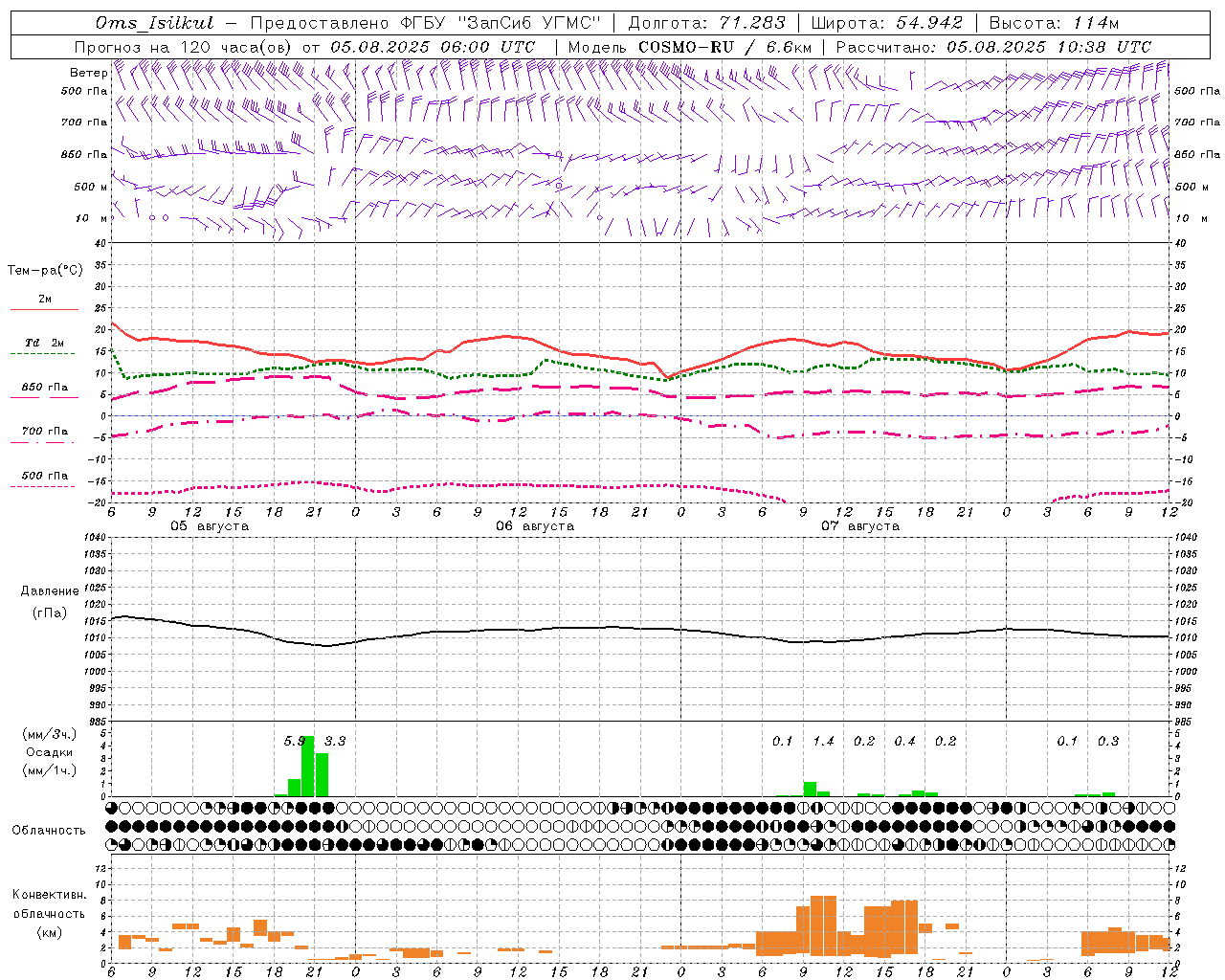Click the Td 2м legend label
Viewport: 1225px width, 980px height.
click(45, 343)
